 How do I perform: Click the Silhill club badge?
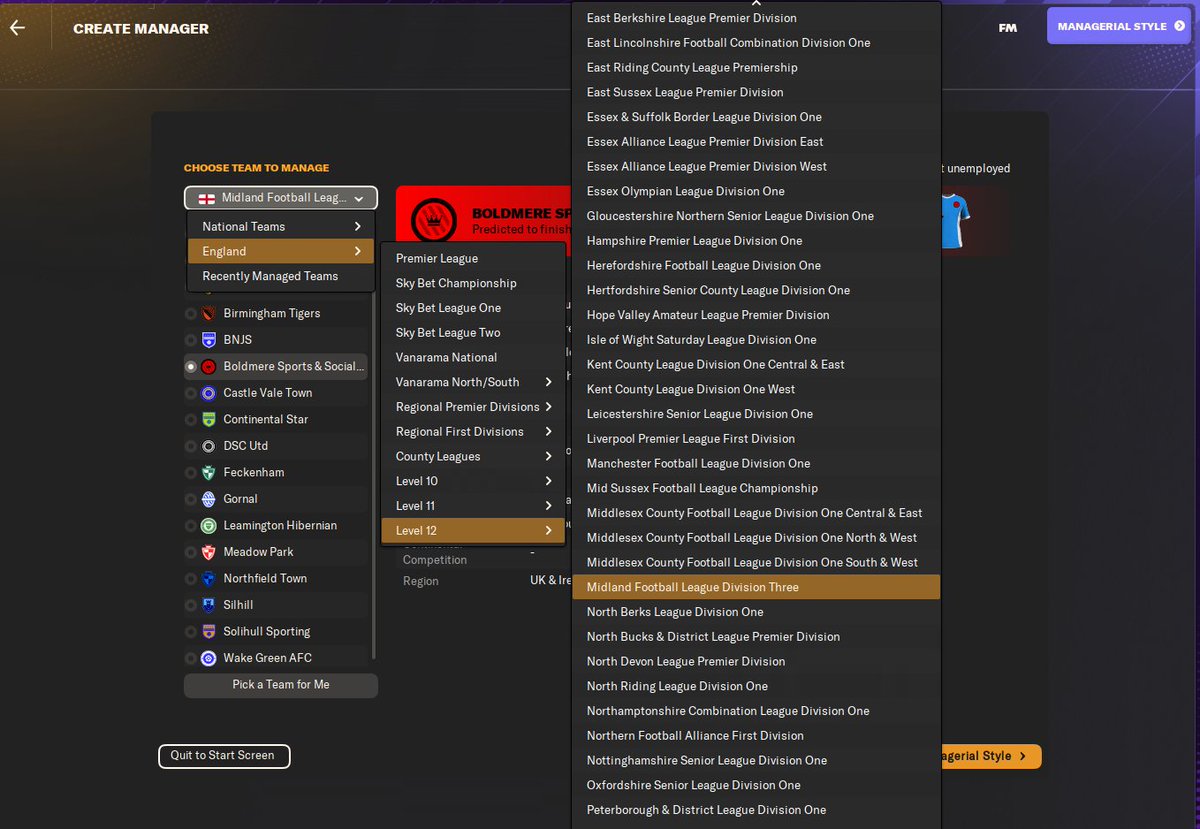point(208,605)
